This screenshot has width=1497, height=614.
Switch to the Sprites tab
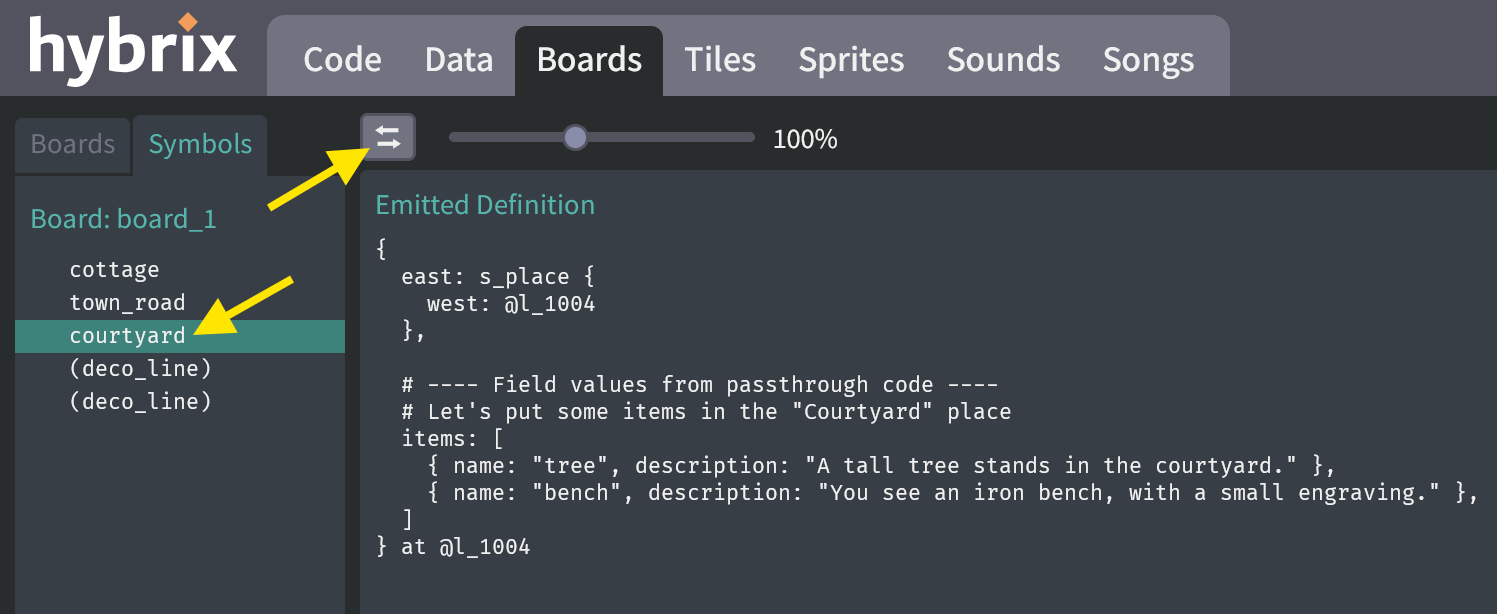[850, 59]
